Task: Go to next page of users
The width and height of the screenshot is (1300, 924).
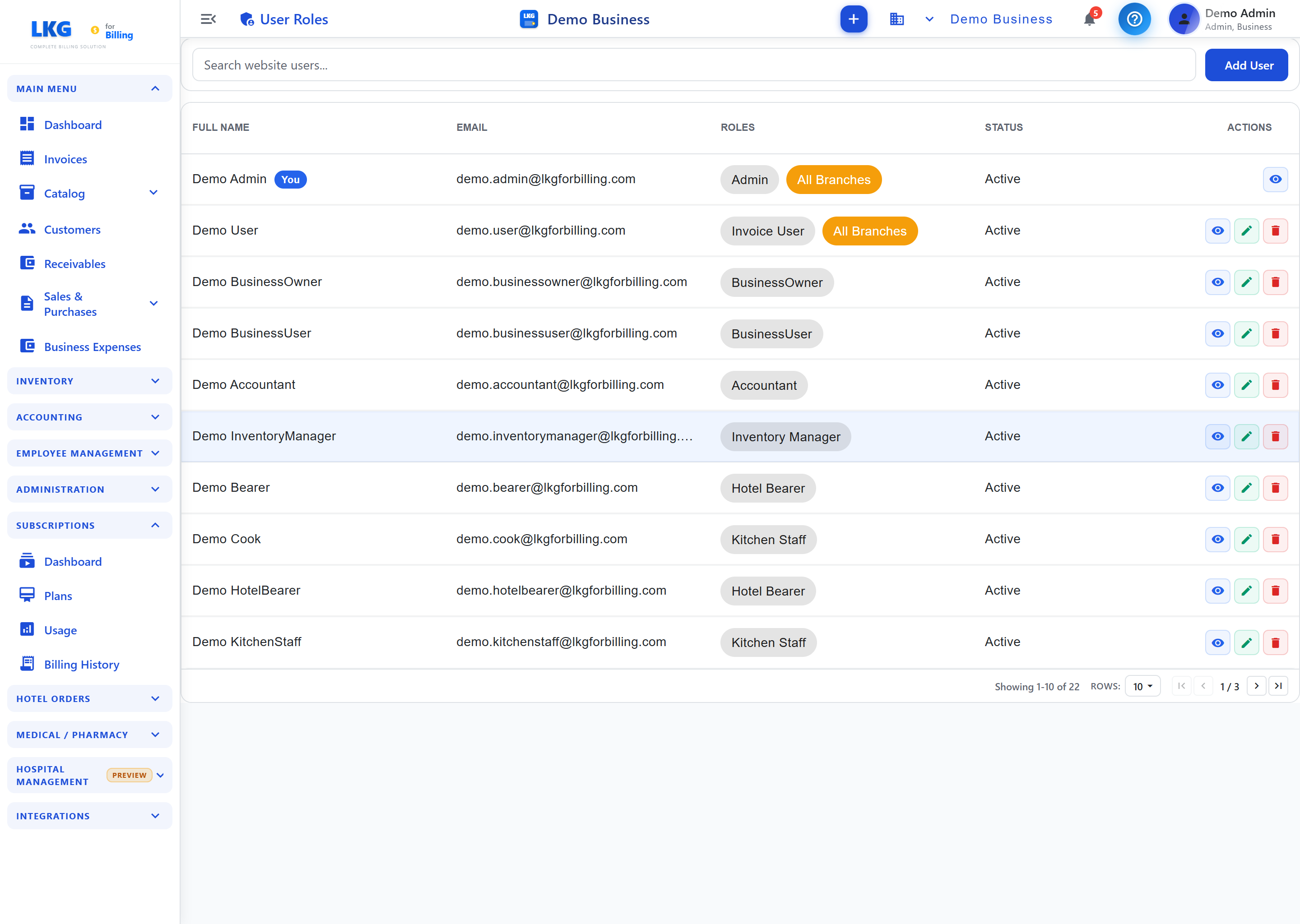Action: (x=1256, y=686)
